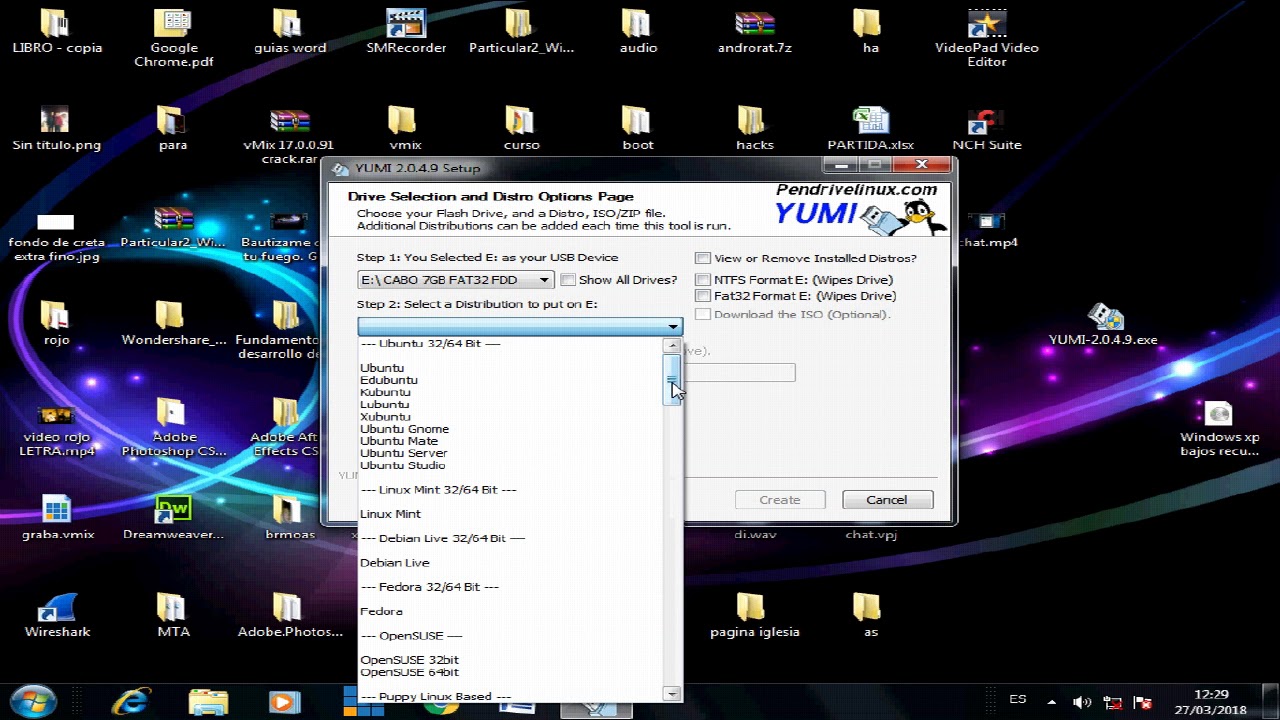Select the boot folder icon
The width and height of the screenshot is (1280, 720).
(638, 128)
